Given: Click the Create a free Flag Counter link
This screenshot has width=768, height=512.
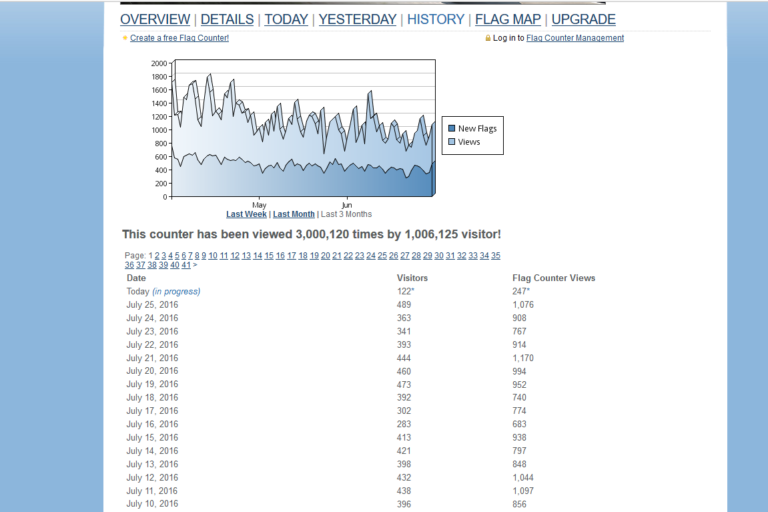Looking at the screenshot, I should click(x=179, y=38).
